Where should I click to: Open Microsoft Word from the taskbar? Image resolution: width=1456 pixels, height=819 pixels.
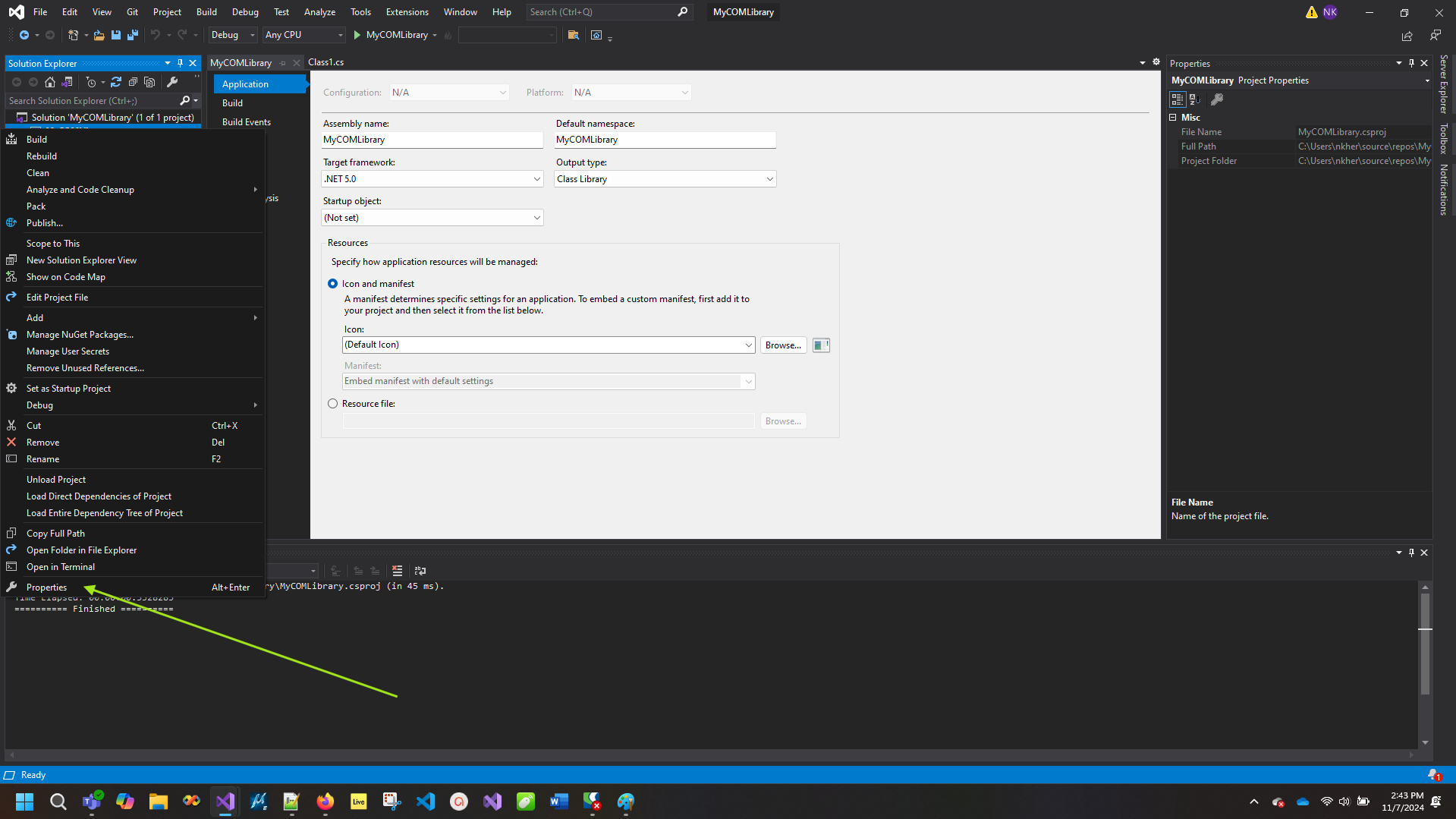(559, 802)
